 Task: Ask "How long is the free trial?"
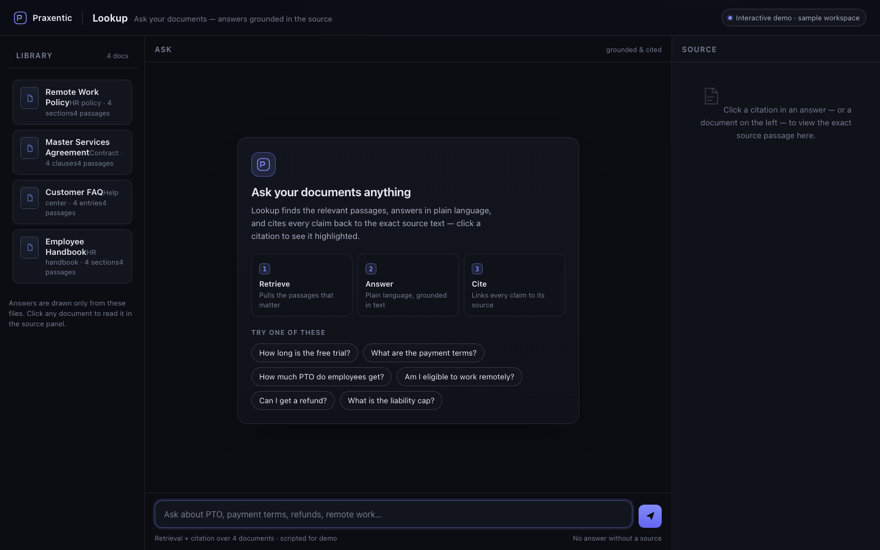tap(304, 353)
